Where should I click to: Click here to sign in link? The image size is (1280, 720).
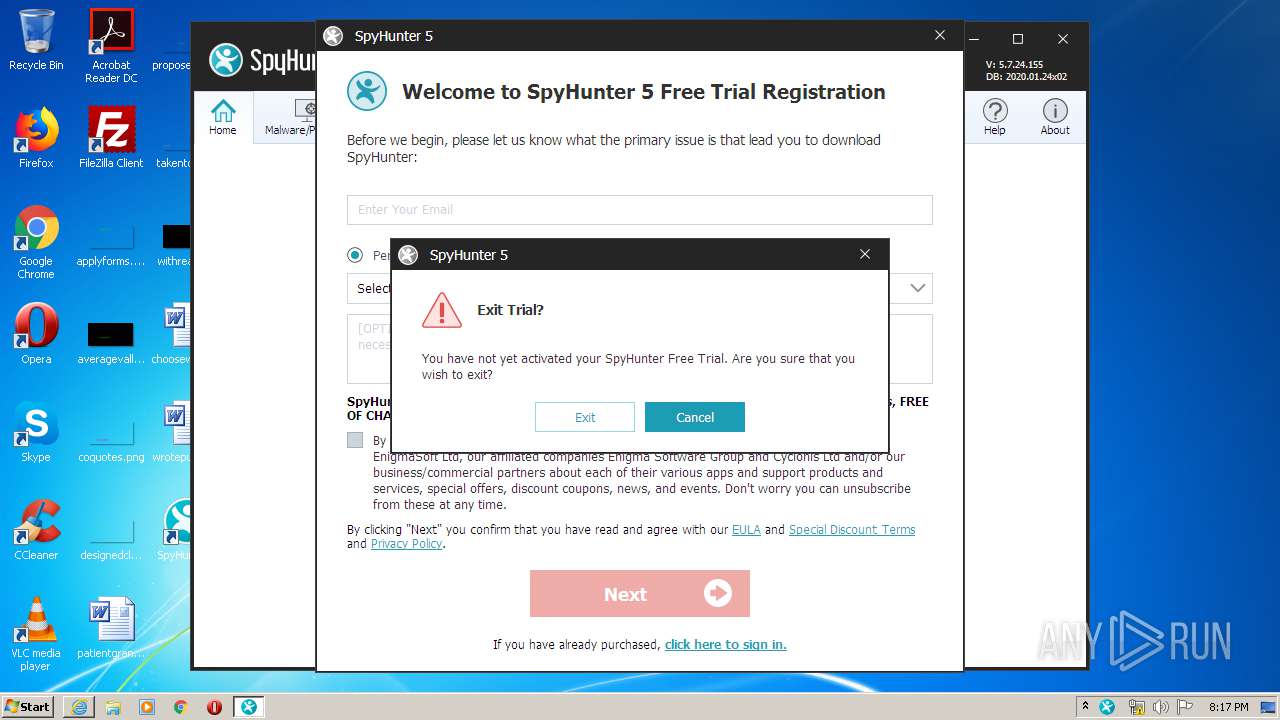(726, 645)
